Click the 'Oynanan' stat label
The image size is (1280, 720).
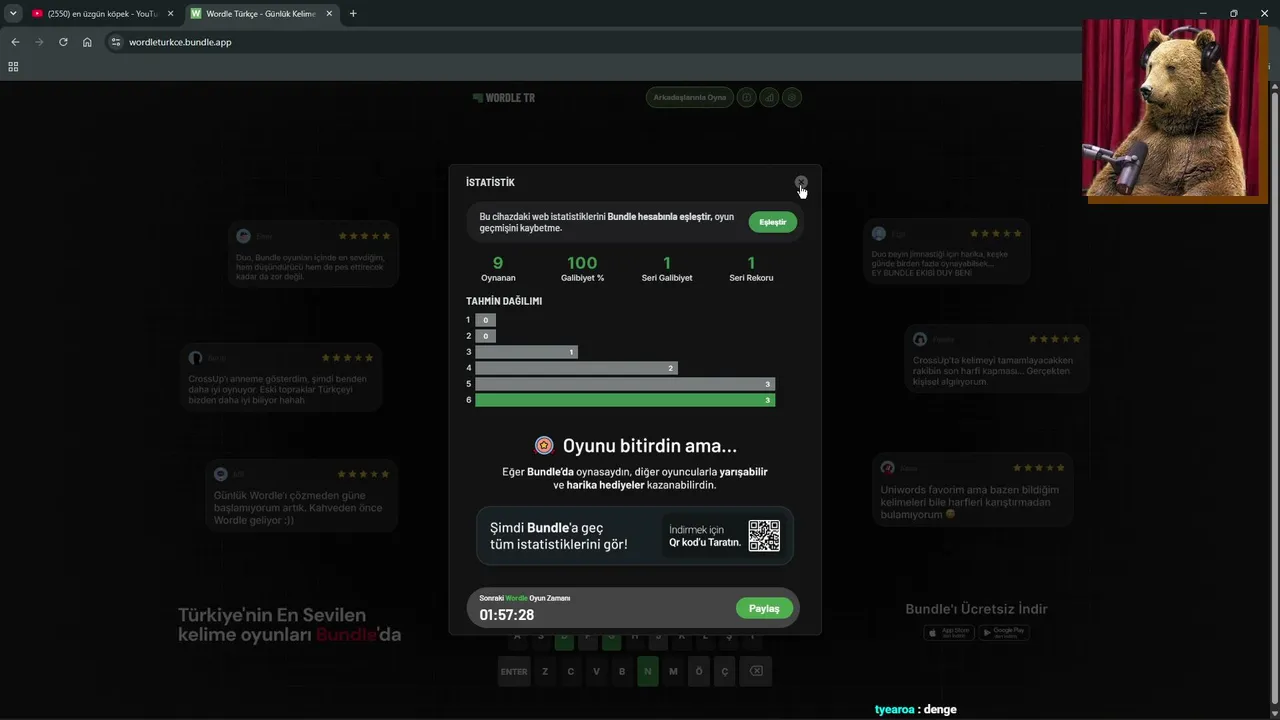pos(498,278)
